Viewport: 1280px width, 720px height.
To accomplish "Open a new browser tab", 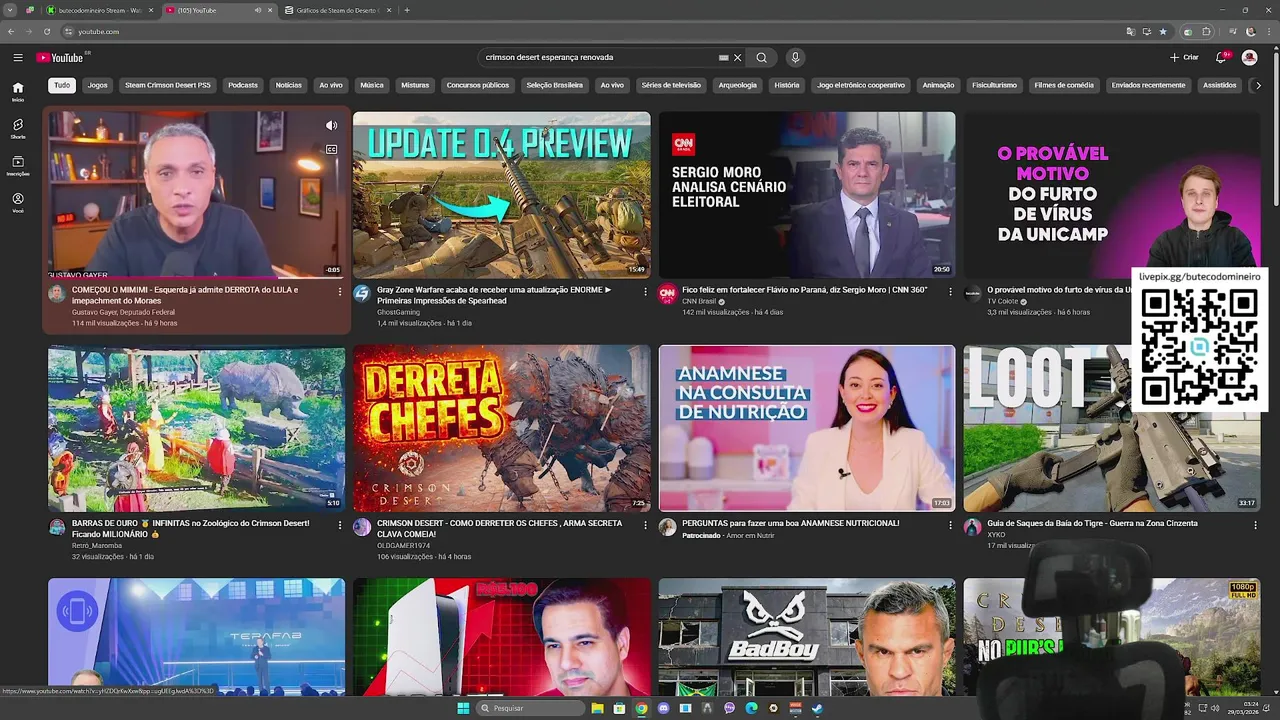I will (x=407, y=10).
